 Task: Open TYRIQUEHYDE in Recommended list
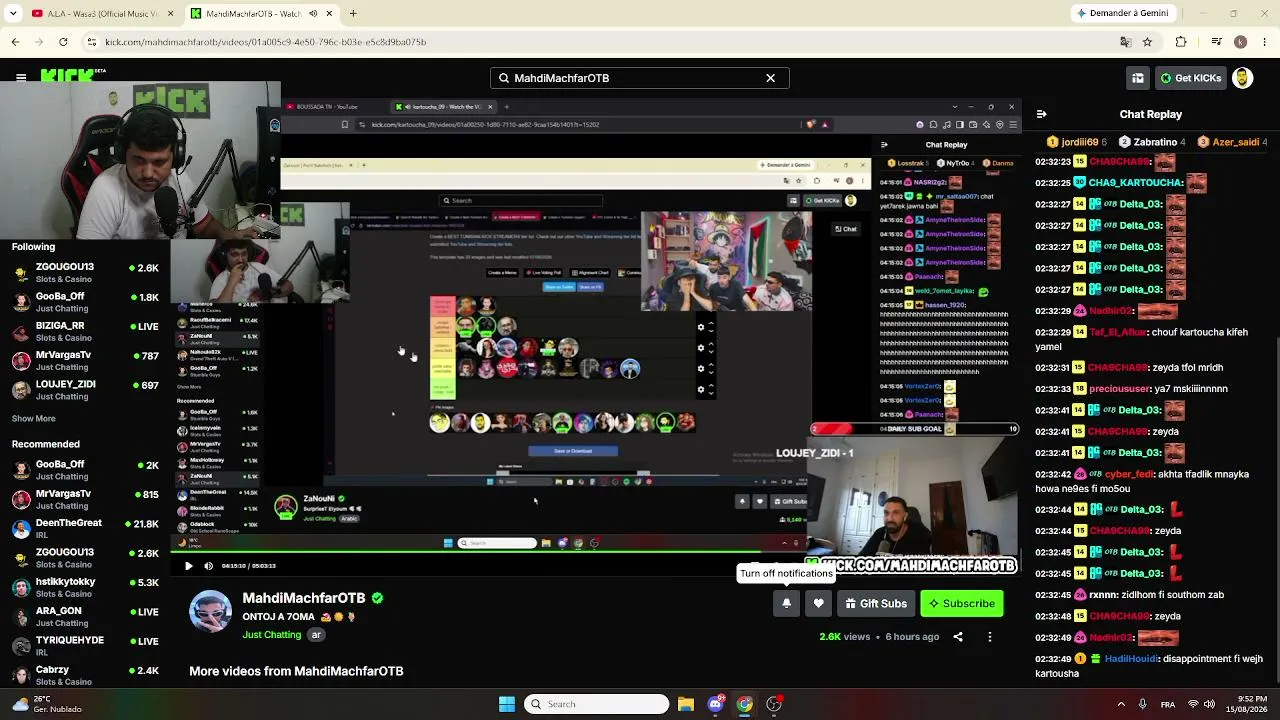pyautogui.click(x=85, y=646)
